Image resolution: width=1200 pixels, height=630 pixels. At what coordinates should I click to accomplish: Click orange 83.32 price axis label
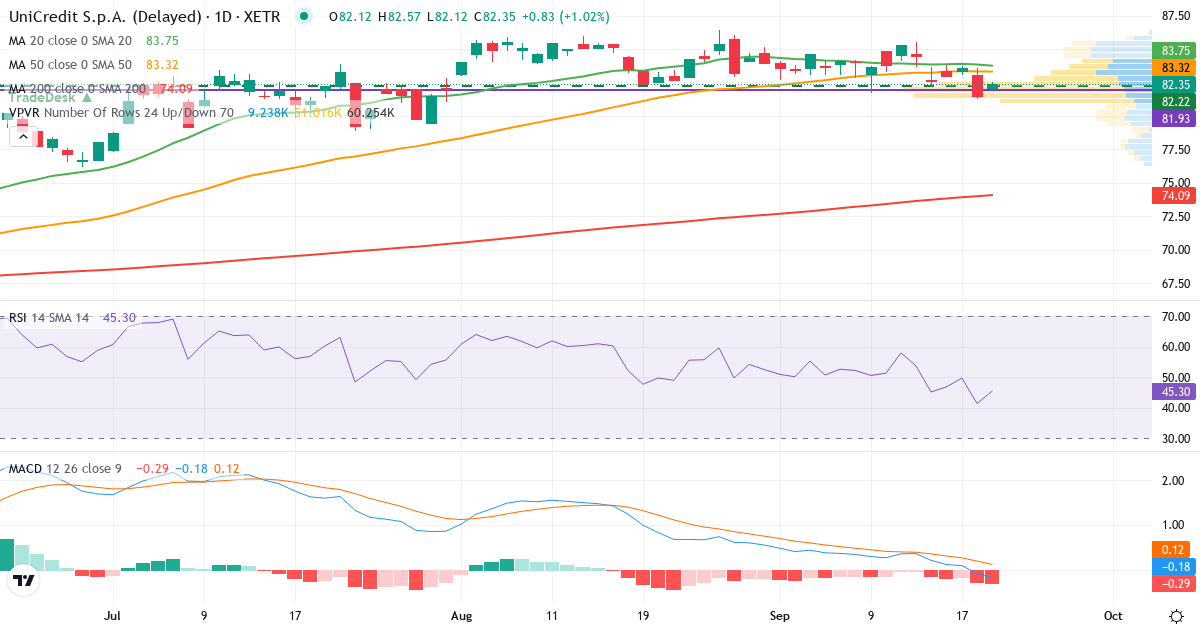1175,67
